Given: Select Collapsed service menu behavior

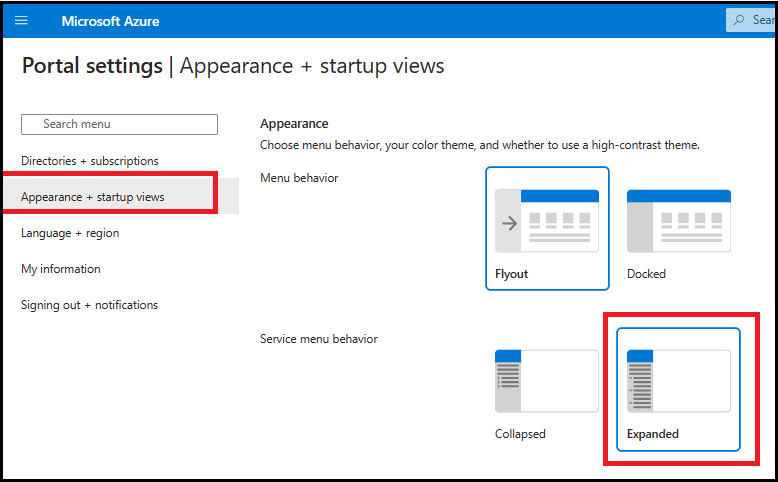Looking at the screenshot, I should click(x=547, y=389).
